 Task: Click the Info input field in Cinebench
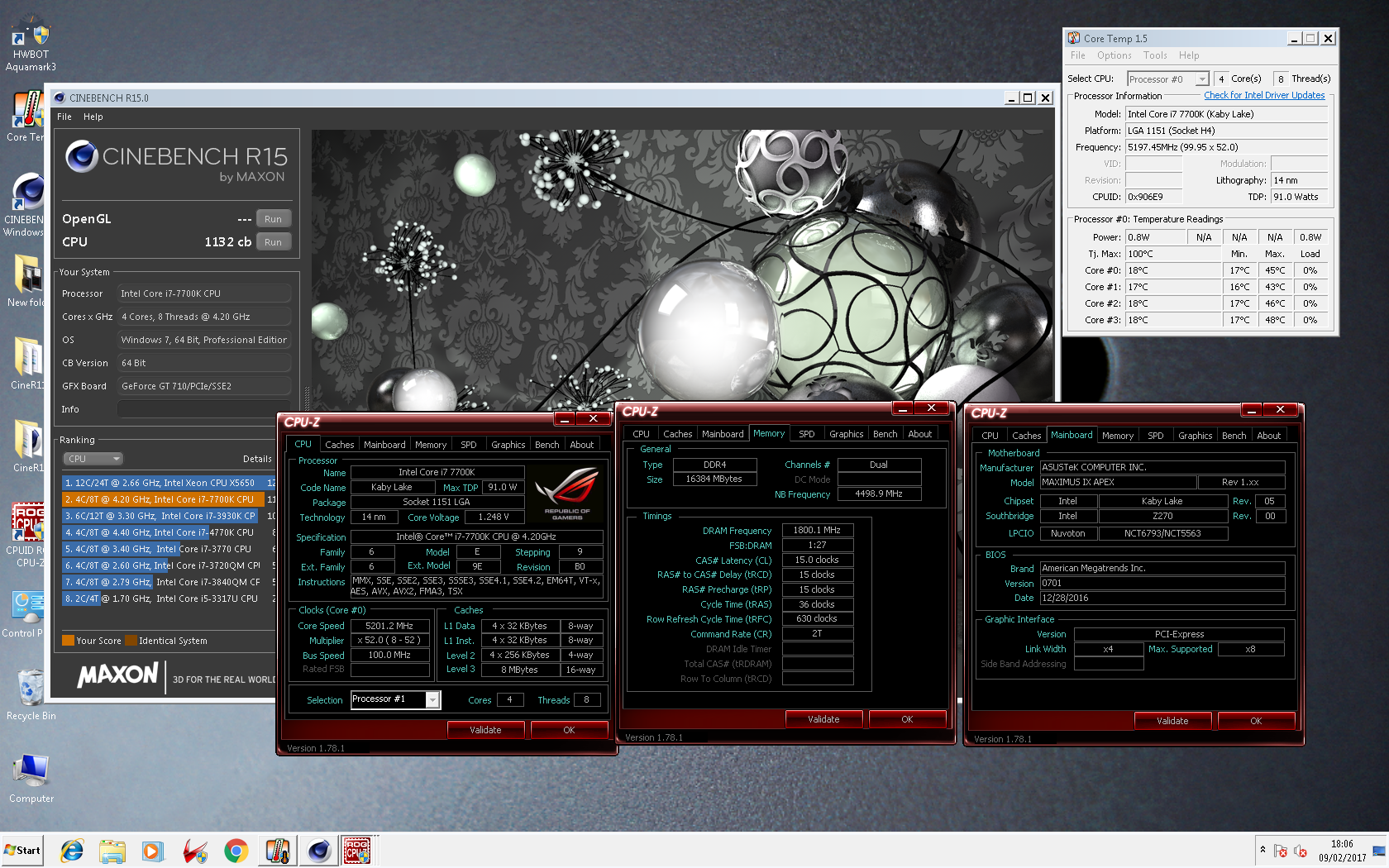pos(204,409)
